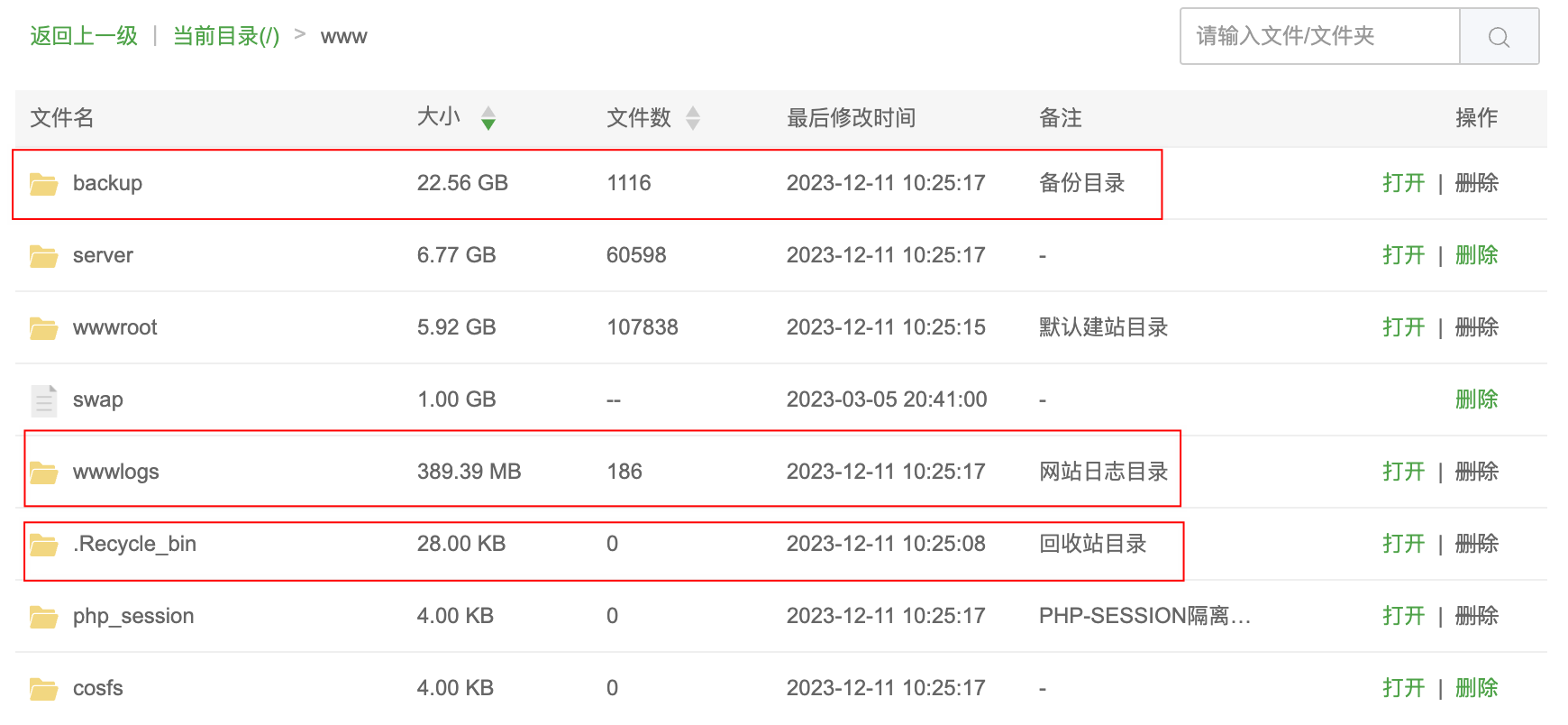This screenshot has width=1568, height=725.
Task: Open the backup folder via 打开
Action: pyautogui.click(x=1403, y=183)
